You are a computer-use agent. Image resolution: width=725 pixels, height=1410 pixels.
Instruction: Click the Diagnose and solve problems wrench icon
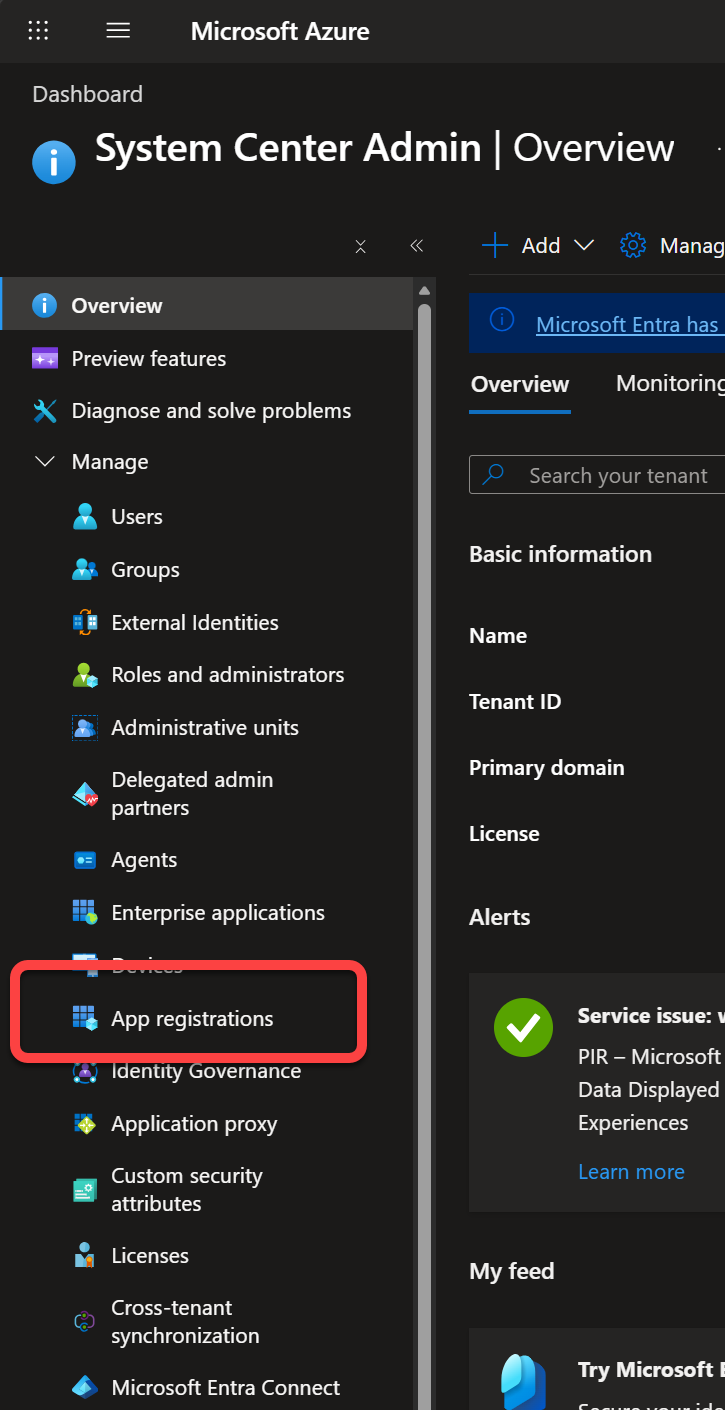click(45, 411)
